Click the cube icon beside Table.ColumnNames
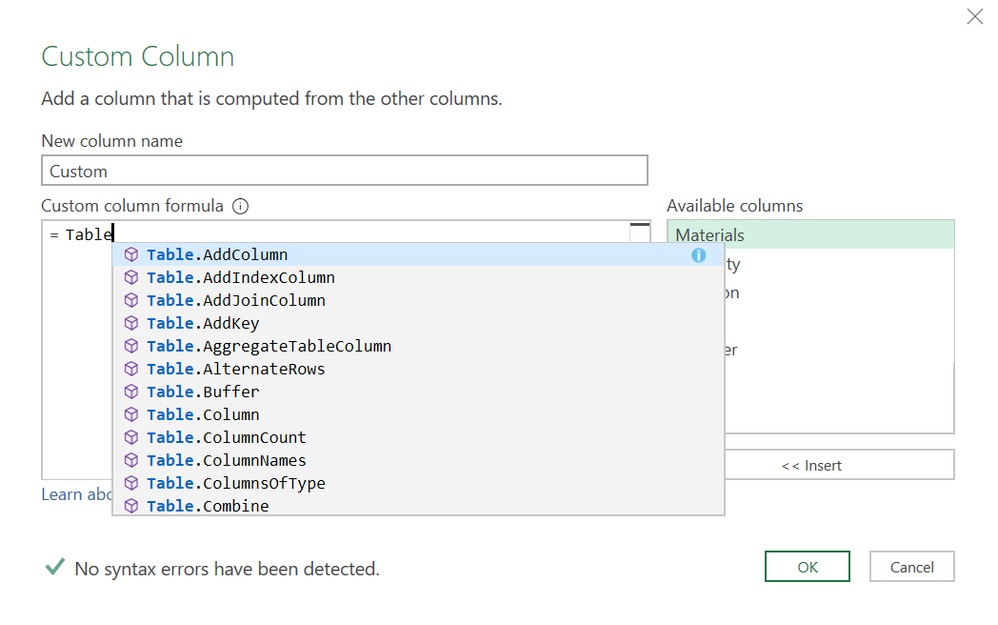The width and height of the screenshot is (998, 625). tap(131, 461)
